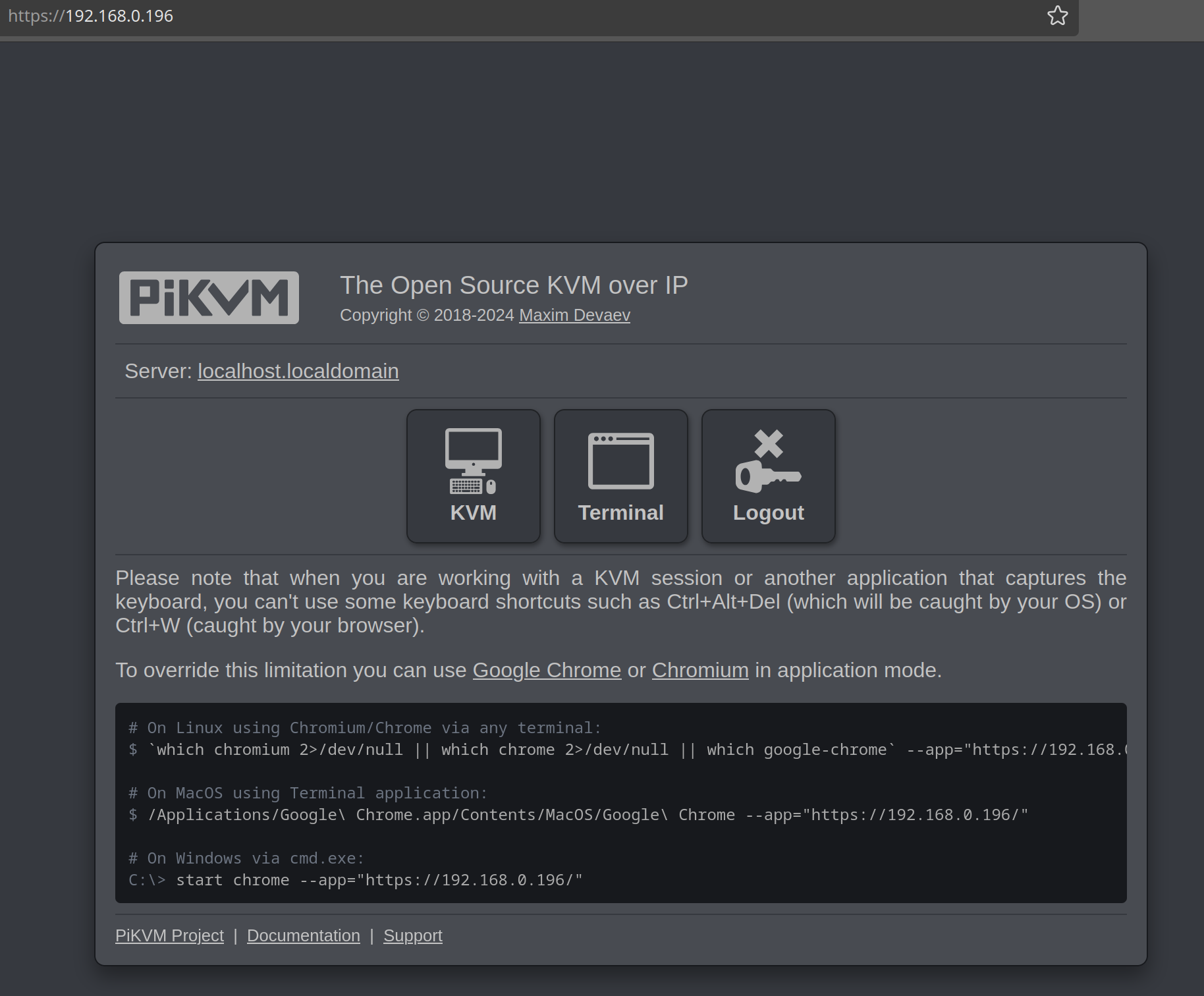Click the PiKVM logo

pos(209,298)
